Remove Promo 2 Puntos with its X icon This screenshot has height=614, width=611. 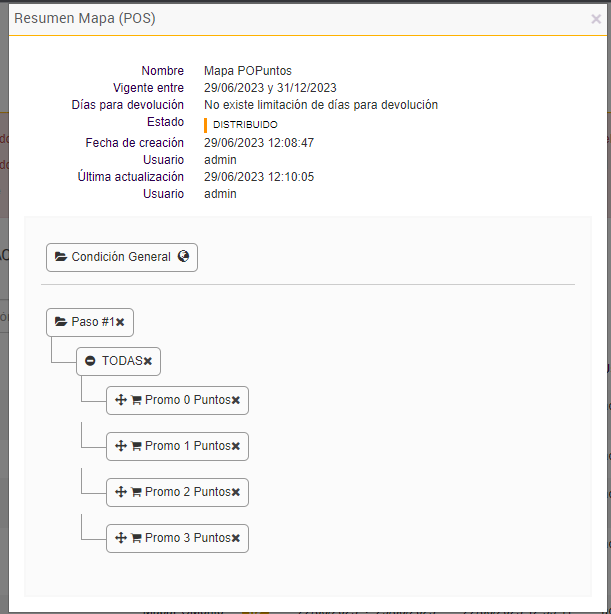pyautogui.click(x=236, y=492)
